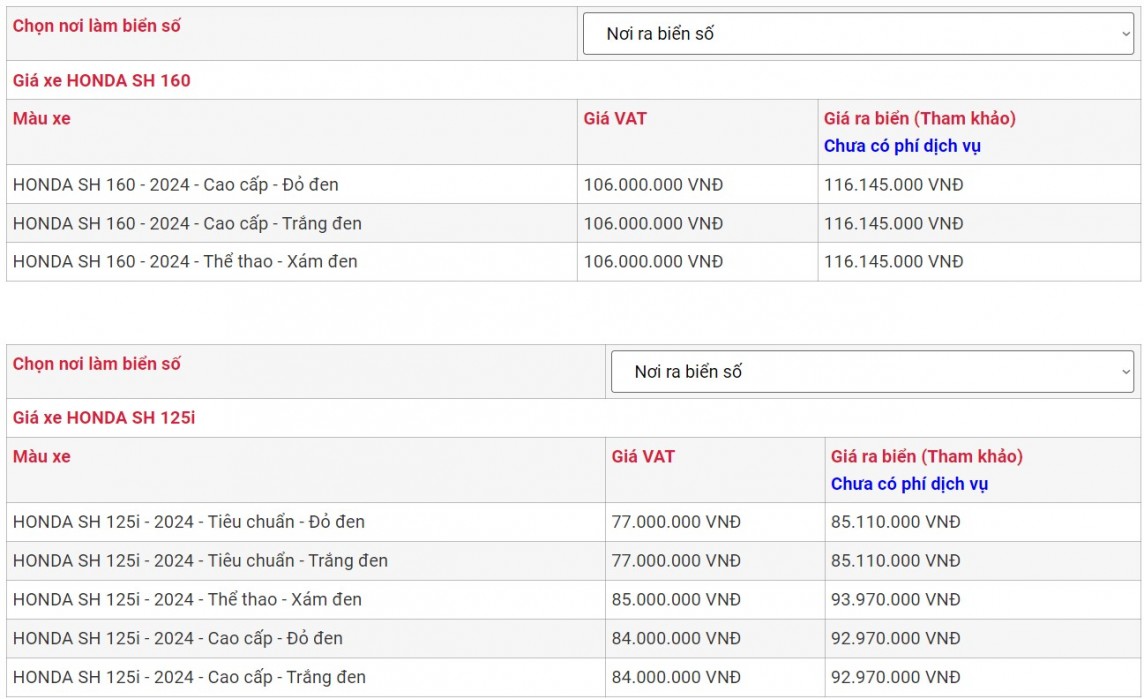
Task: Click Chưa có phí dịch vụ in SH 125i table
Action: pos(909,484)
